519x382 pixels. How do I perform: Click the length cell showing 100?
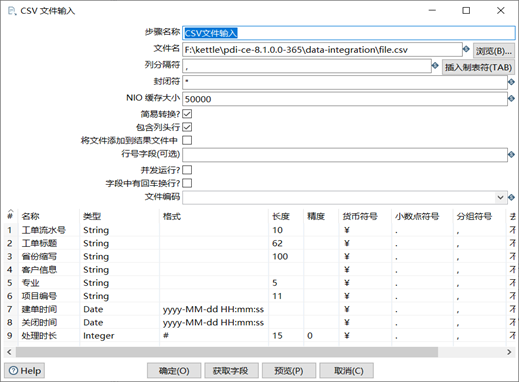286,256
